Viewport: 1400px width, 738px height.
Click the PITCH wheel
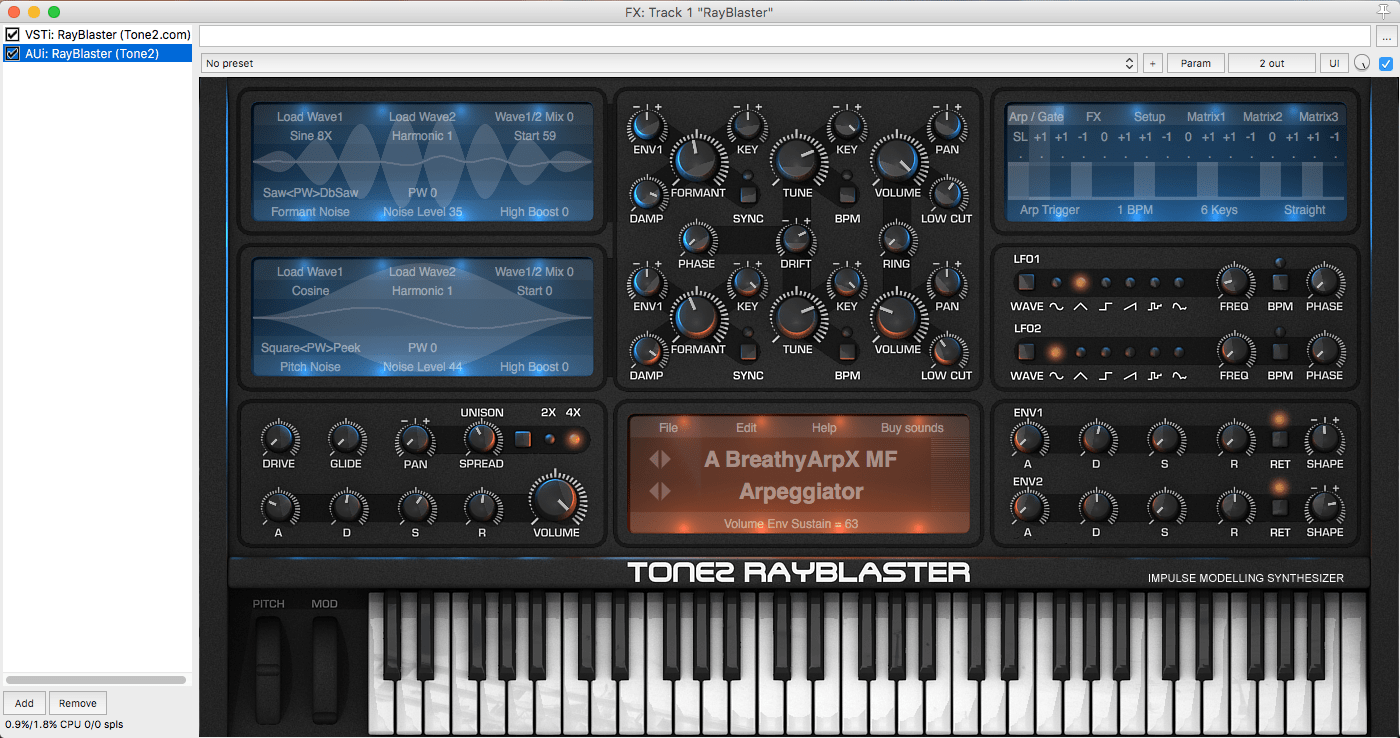click(268, 669)
